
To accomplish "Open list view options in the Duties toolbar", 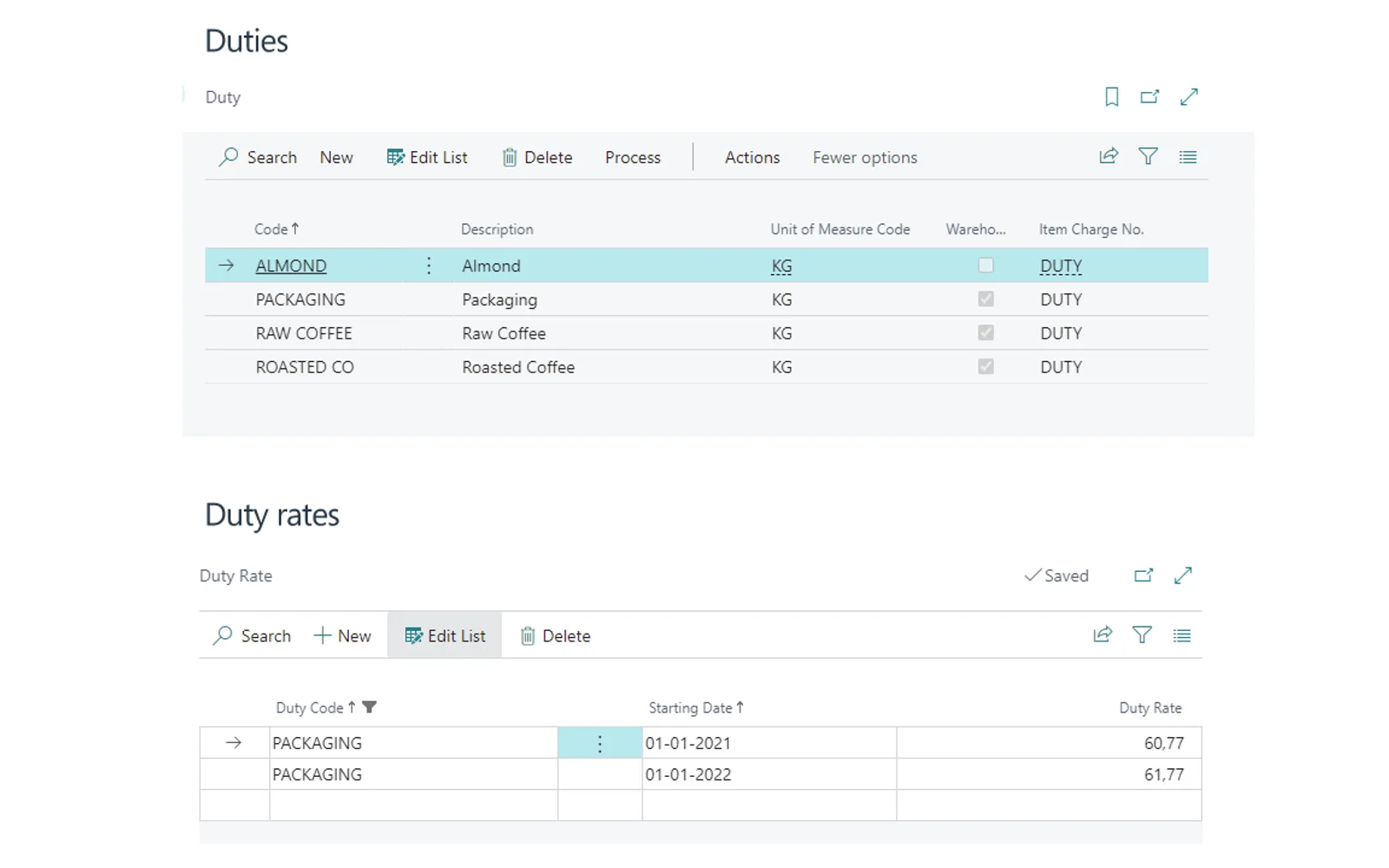I will [x=1188, y=157].
